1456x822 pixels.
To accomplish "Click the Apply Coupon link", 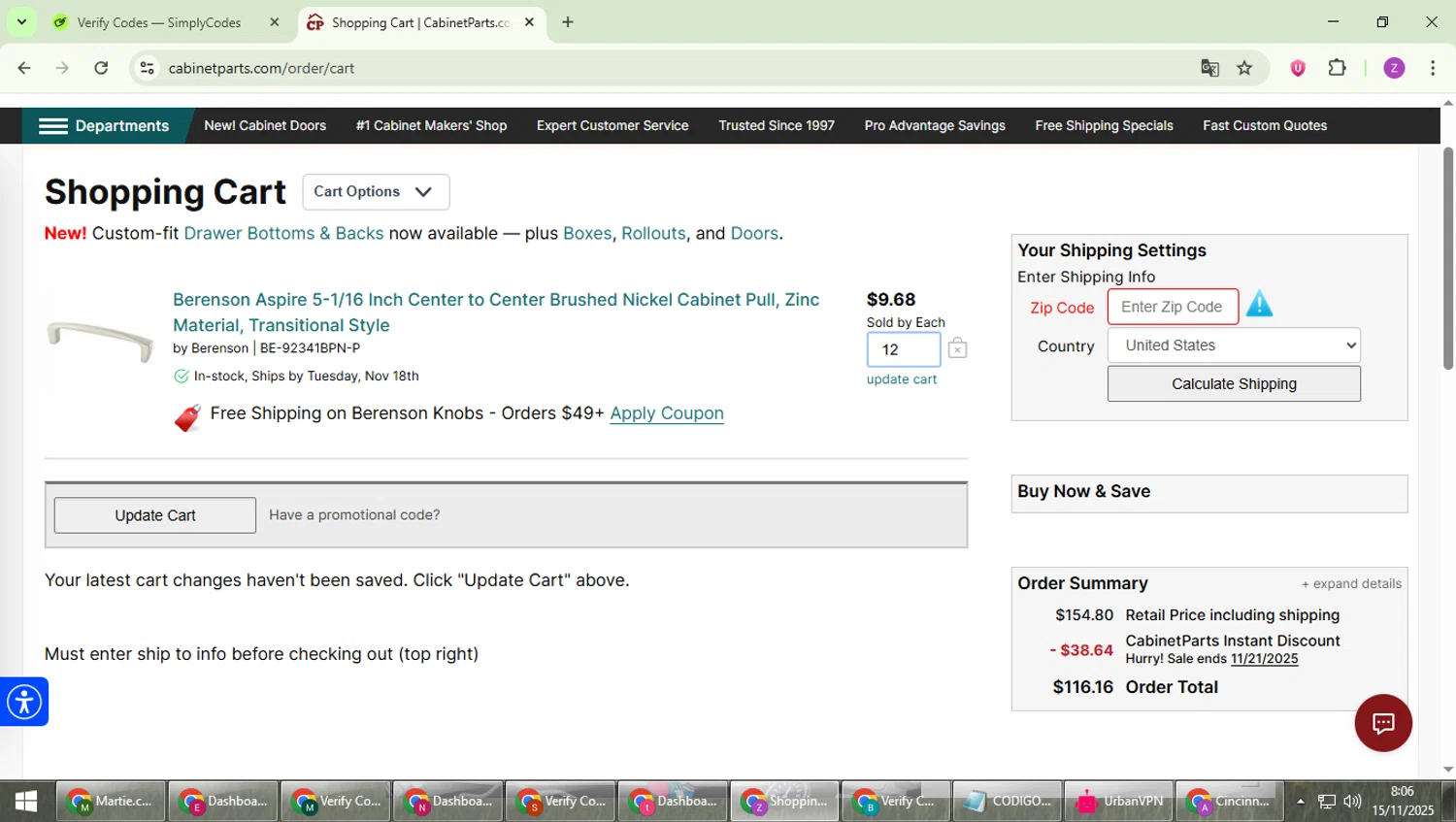I will [x=667, y=413].
